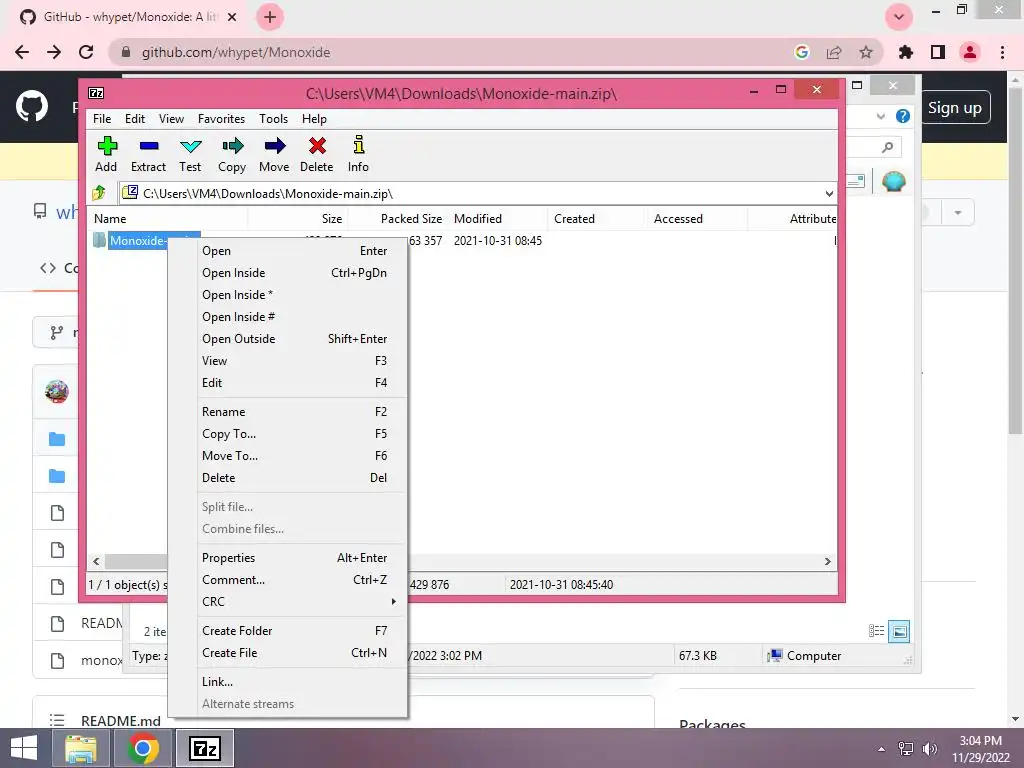Click the Copy toolbar icon
The image size is (1024, 768).
[232, 146]
